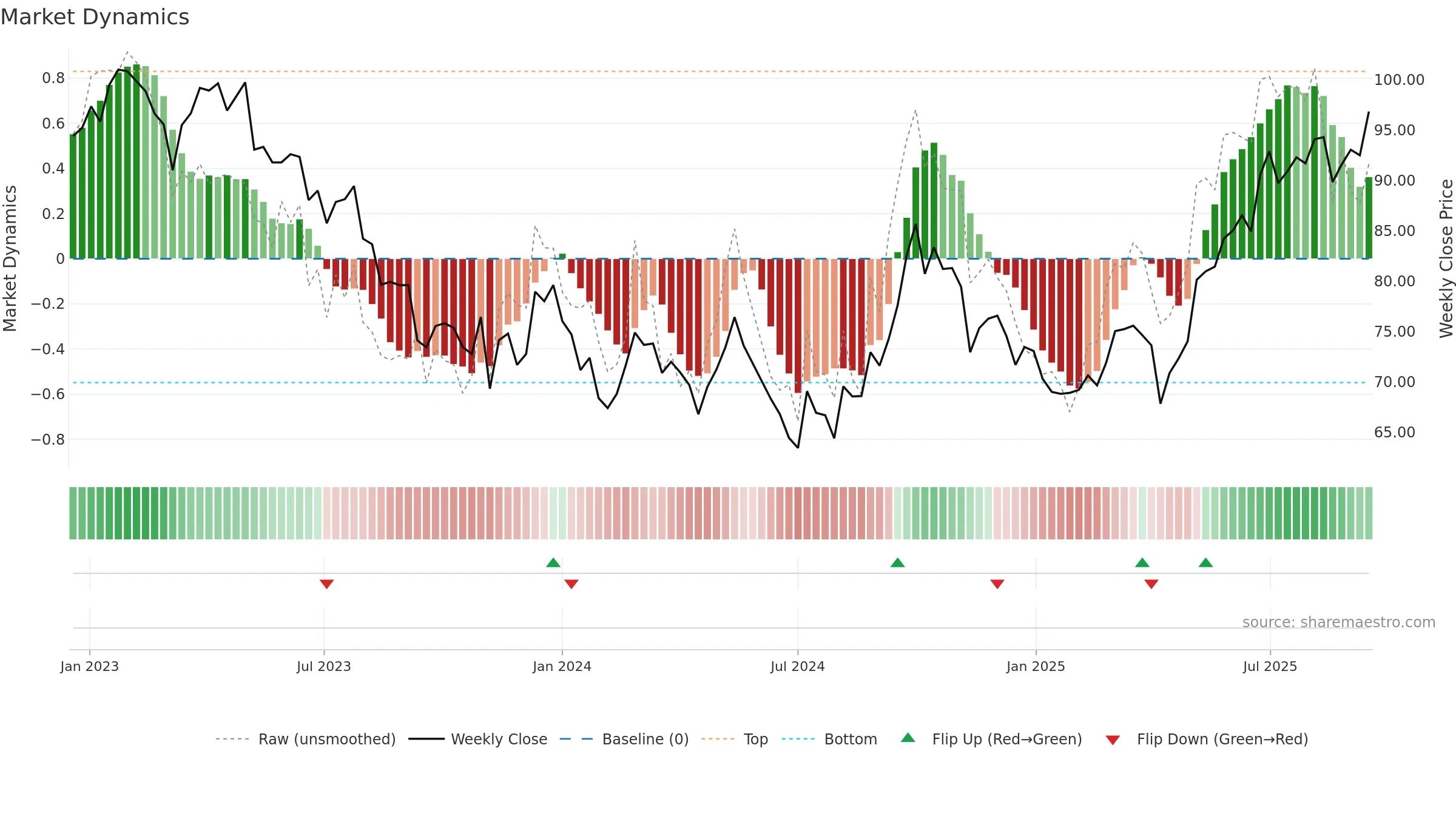Click the flip-up marker near Sep 2024
Screen dimensions: 1456x819
pos(898,562)
